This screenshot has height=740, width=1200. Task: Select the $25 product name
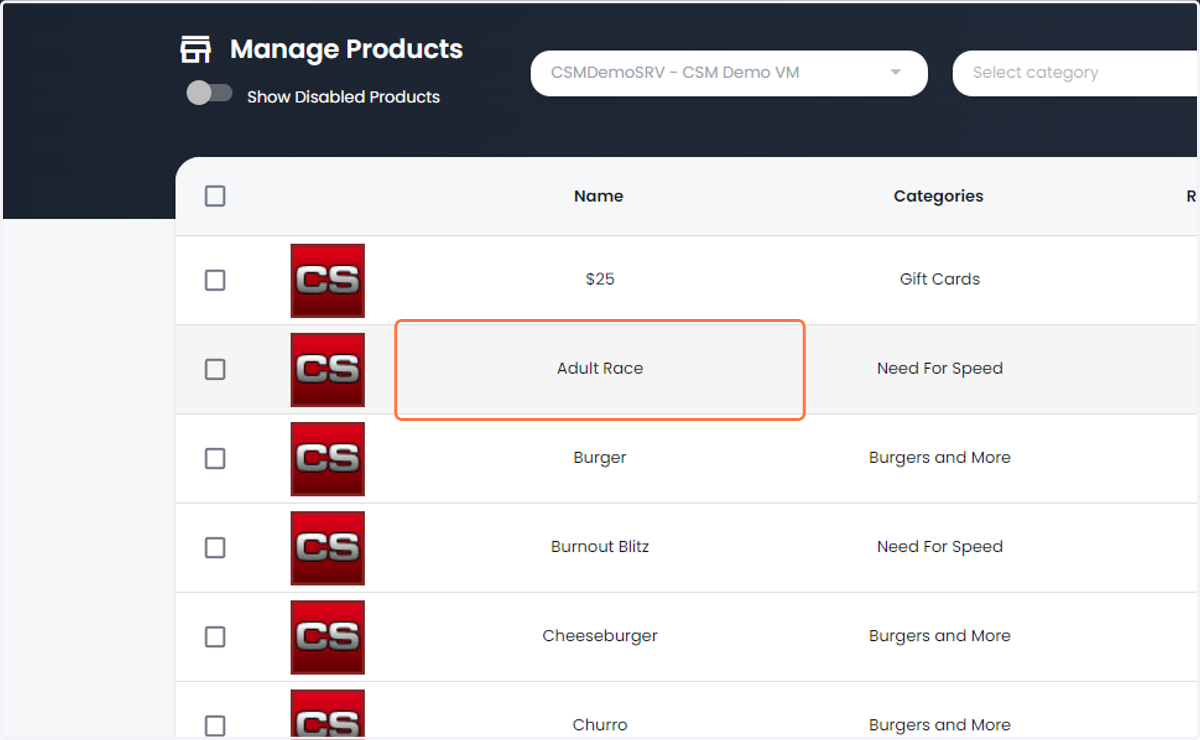click(600, 279)
